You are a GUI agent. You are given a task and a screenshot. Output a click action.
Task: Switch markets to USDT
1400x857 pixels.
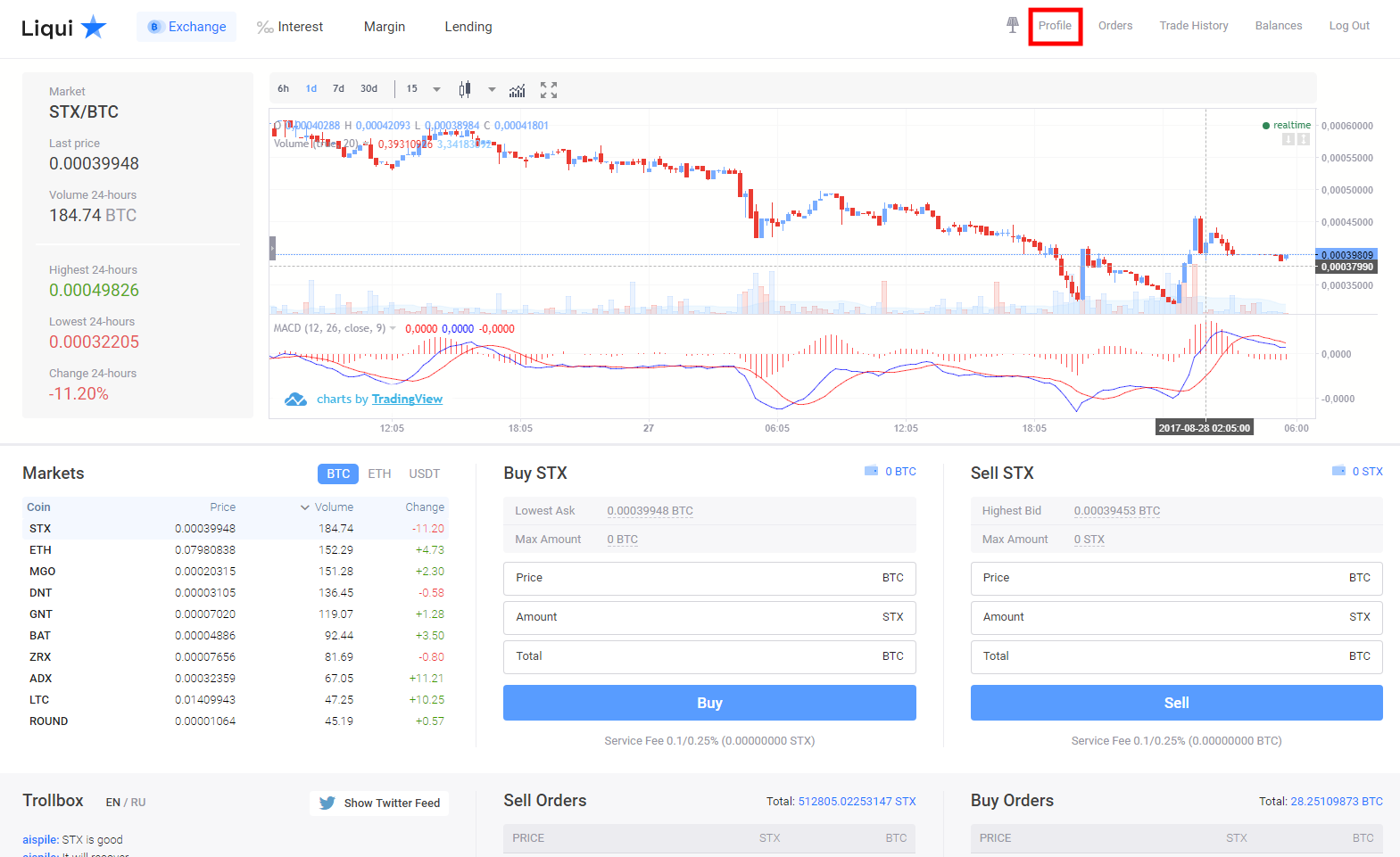tap(425, 474)
